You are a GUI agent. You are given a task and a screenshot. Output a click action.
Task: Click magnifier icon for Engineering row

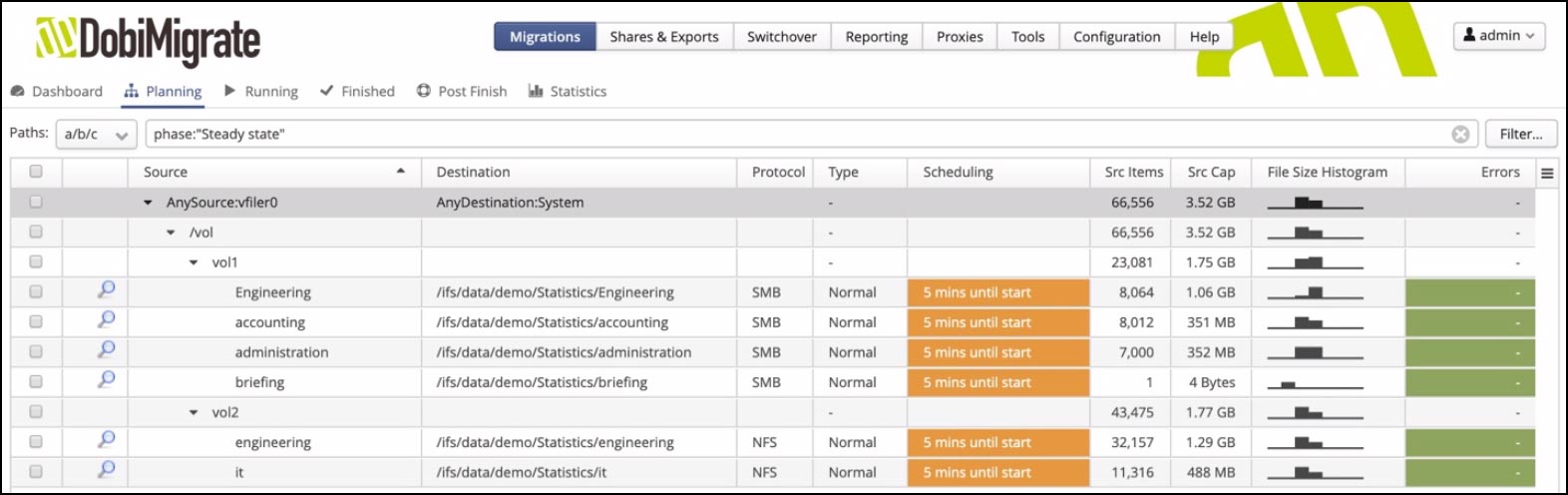(106, 290)
